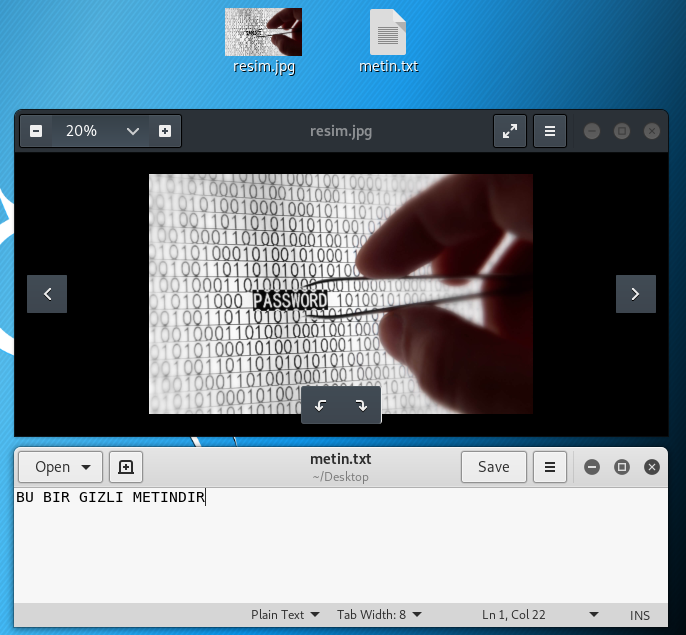Open image viewer hamburger menu
686x635 pixels.
point(550,131)
